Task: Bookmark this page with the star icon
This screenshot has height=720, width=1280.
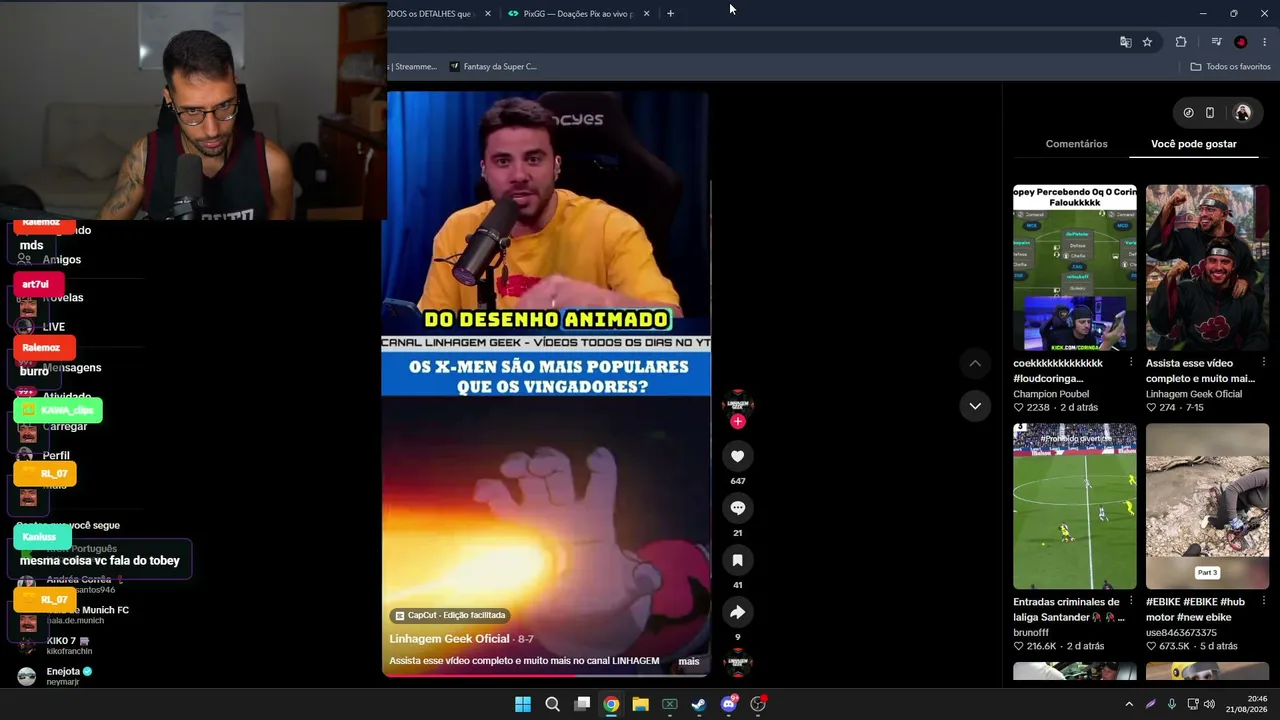Action: pos(1147,42)
